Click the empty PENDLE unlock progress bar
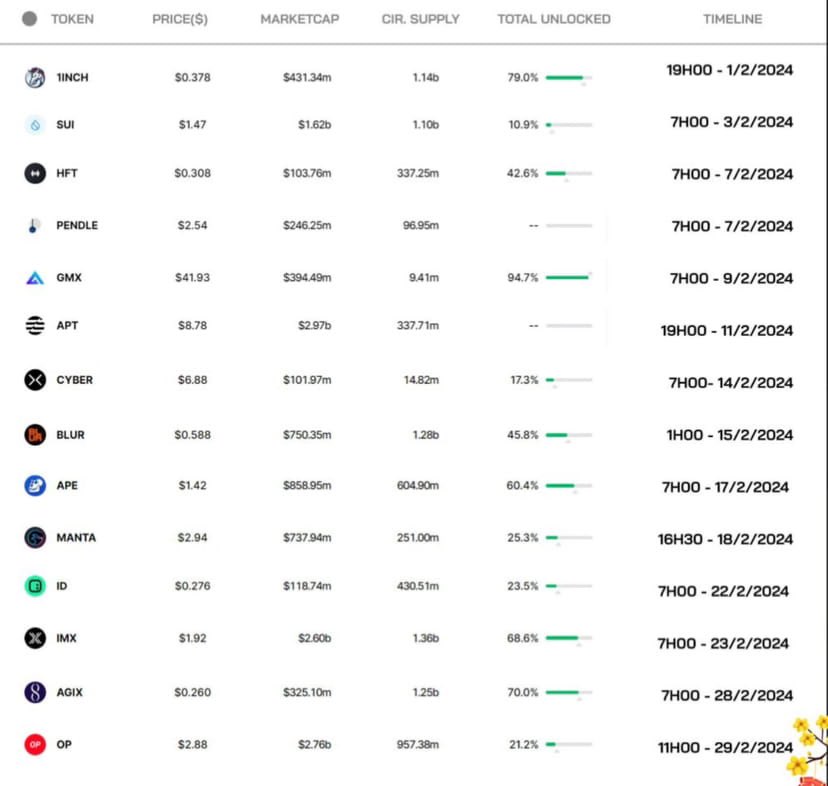828x786 pixels. click(x=569, y=226)
